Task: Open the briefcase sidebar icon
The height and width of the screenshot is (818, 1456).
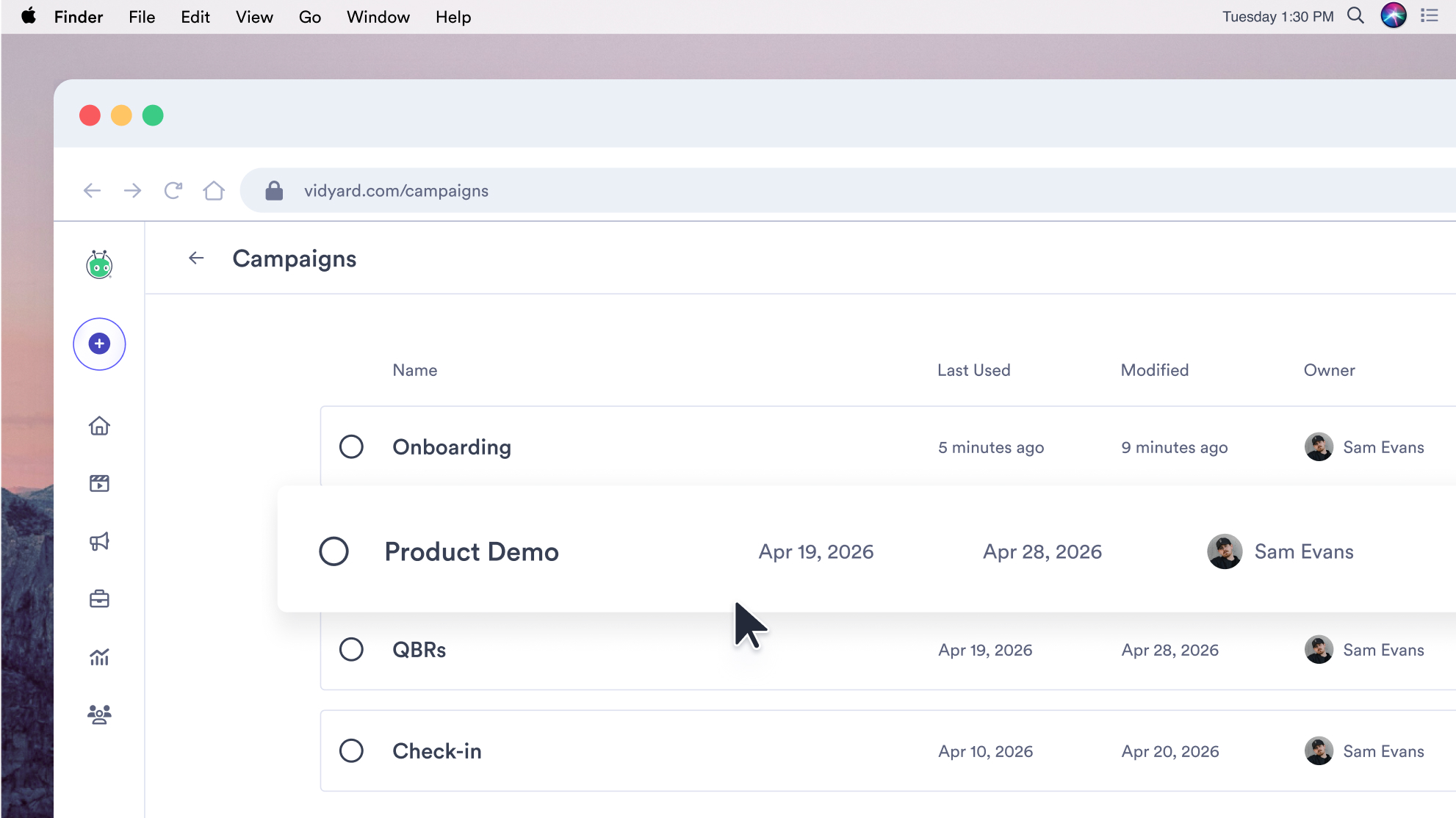Action: tap(99, 599)
